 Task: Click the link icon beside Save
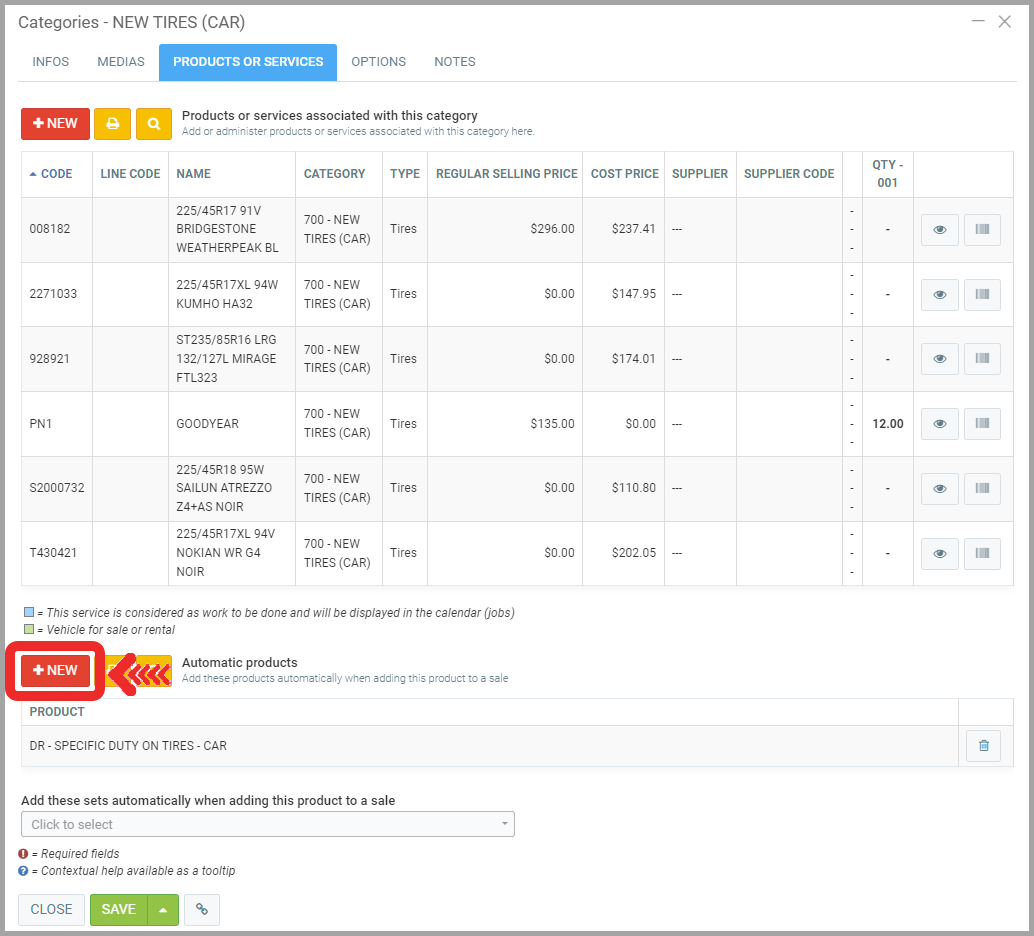pos(202,910)
